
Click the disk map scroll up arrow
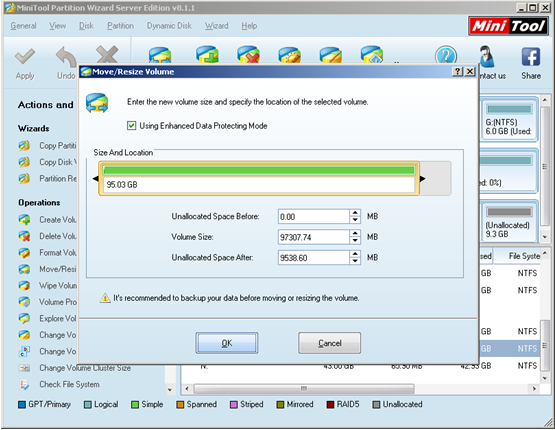click(545, 100)
